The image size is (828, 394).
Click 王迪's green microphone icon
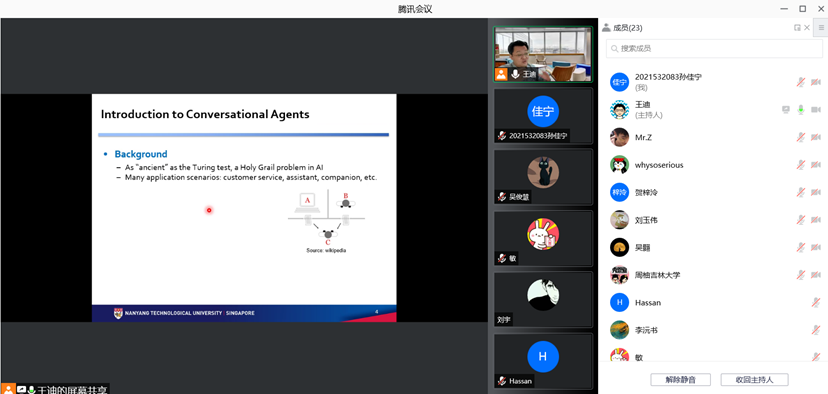(801, 109)
